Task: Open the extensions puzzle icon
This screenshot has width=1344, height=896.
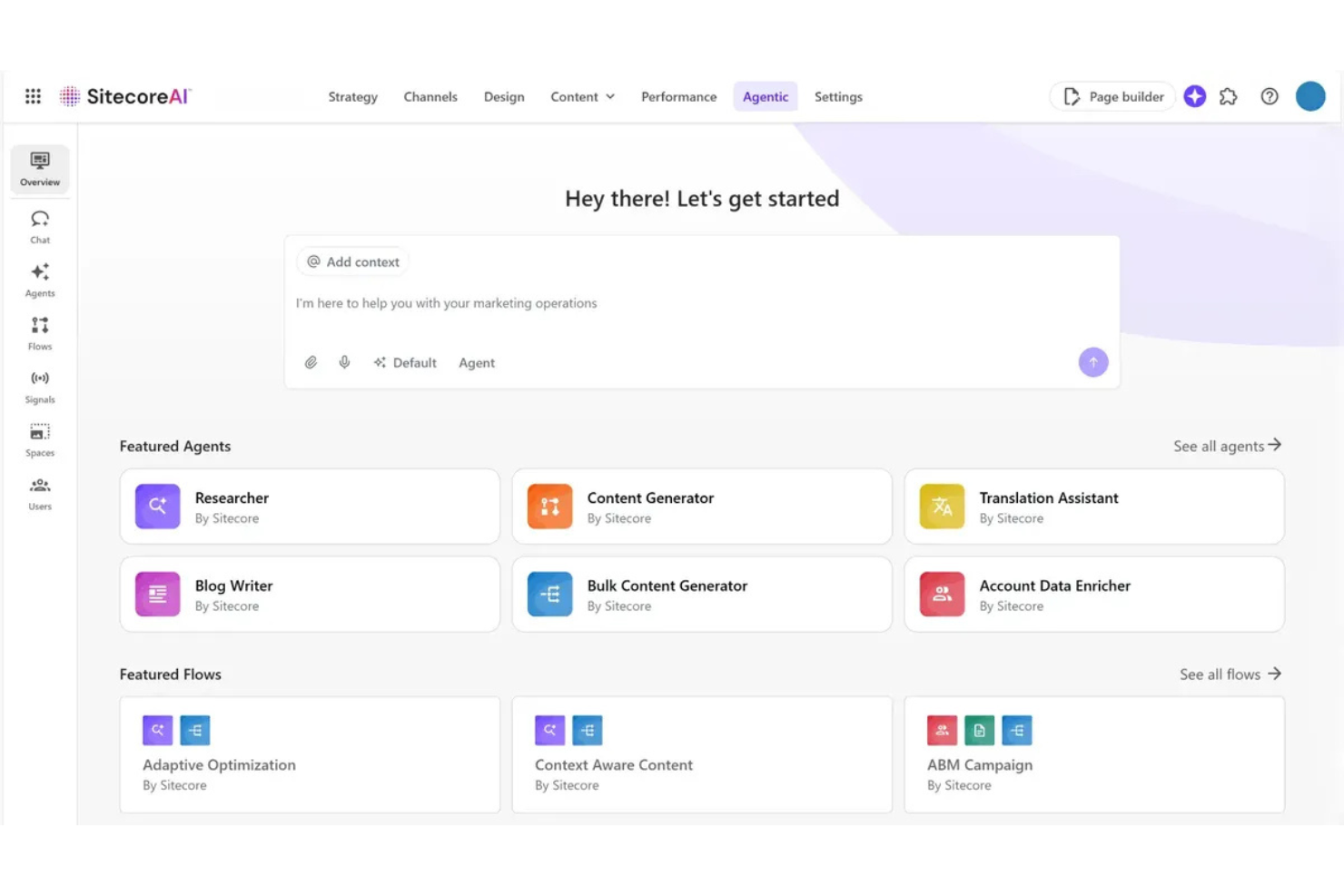Action: (x=1229, y=96)
